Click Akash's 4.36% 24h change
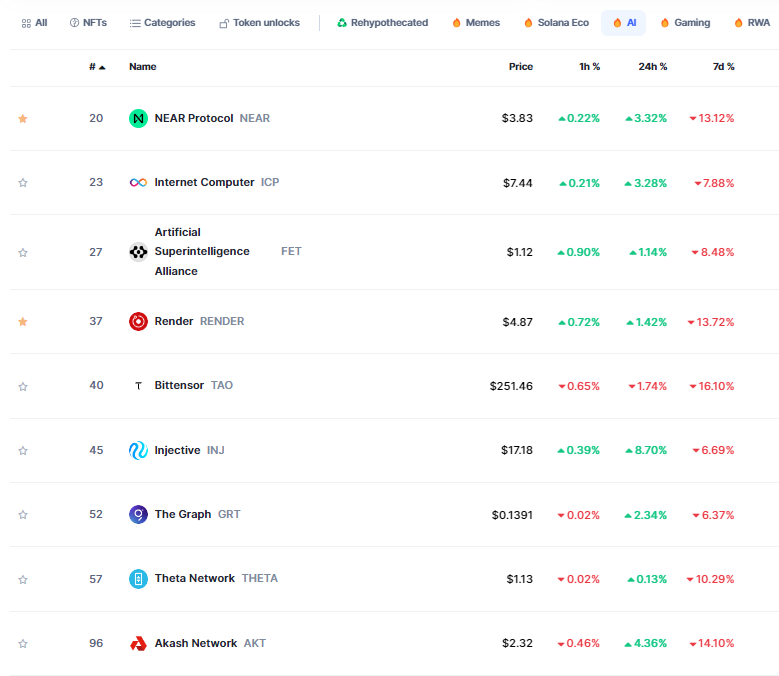Viewport: 779px width, 676px height. 645,643
